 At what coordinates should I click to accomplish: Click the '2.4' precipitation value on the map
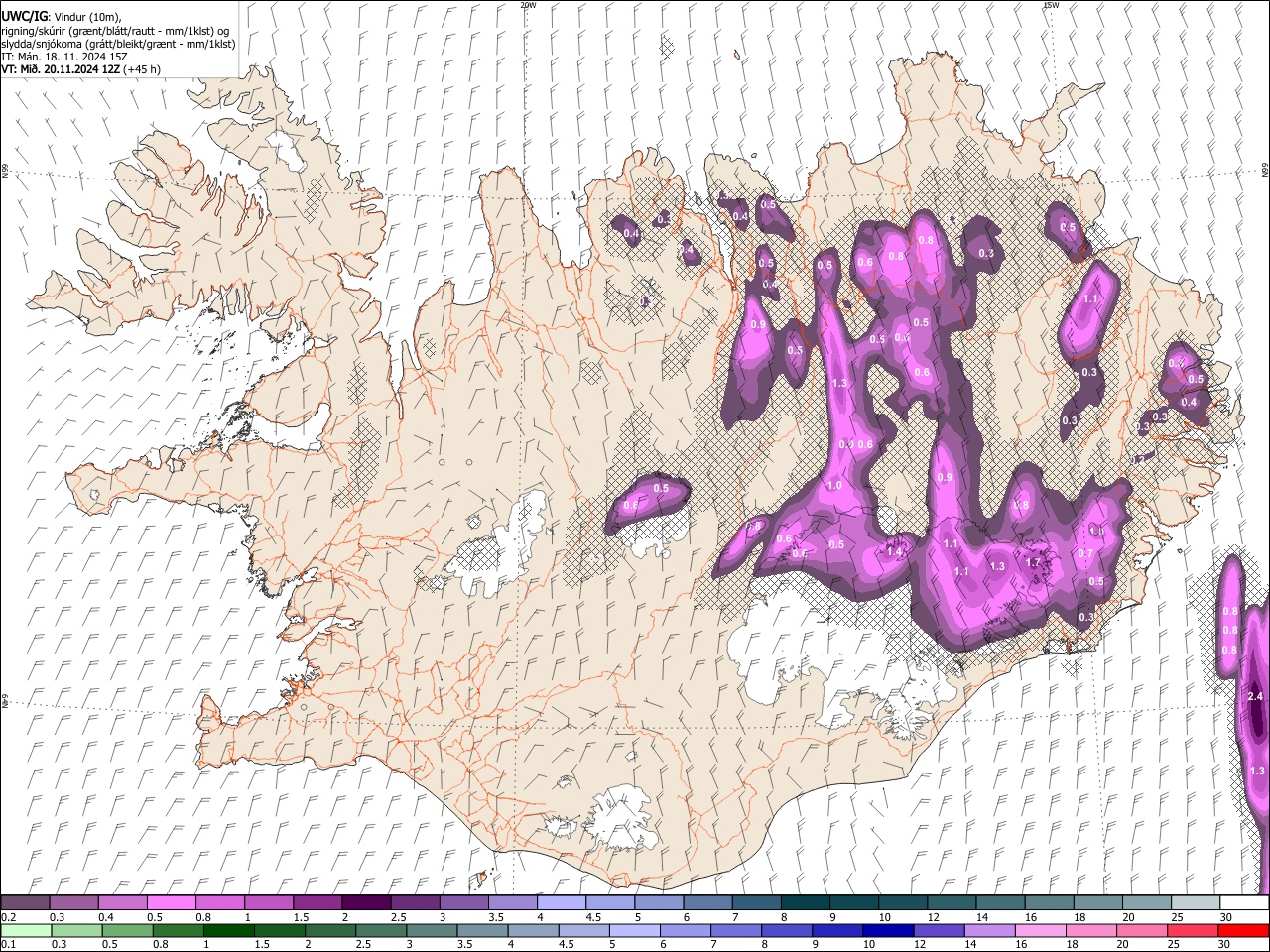1255,698
